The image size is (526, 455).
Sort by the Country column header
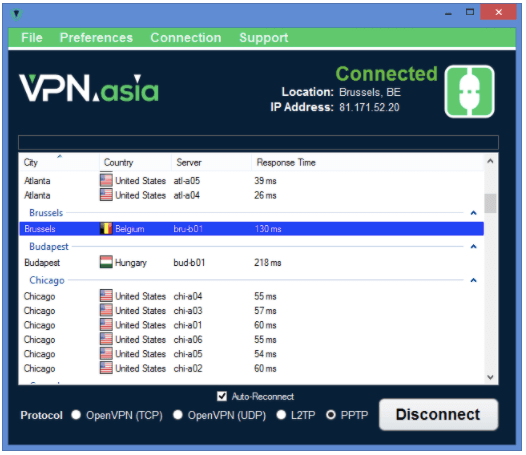tap(136, 162)
